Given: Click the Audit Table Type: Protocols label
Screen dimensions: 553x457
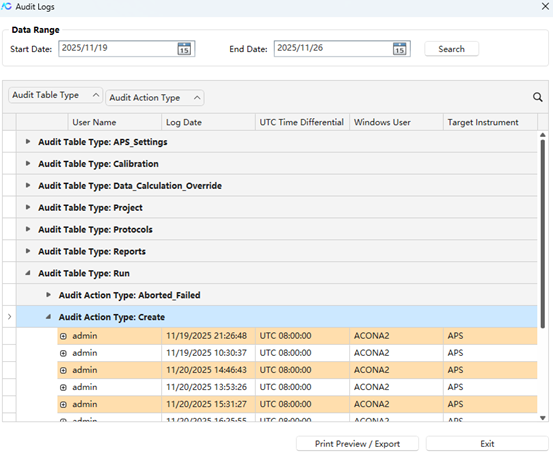Looking at the screenshot, I should 95,230.
